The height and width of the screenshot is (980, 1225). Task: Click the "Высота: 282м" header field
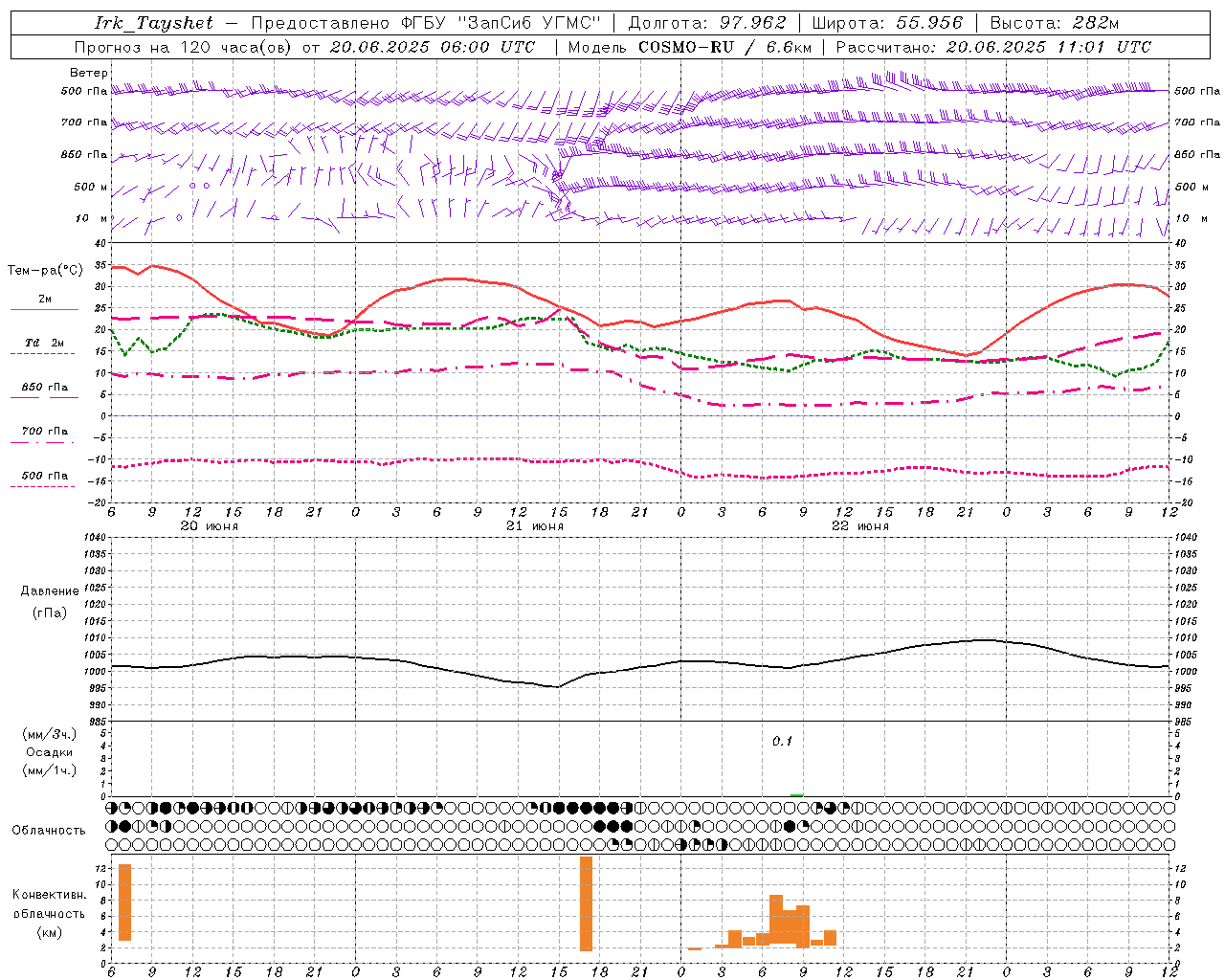pyautogui.click(x=1054, y=23)
